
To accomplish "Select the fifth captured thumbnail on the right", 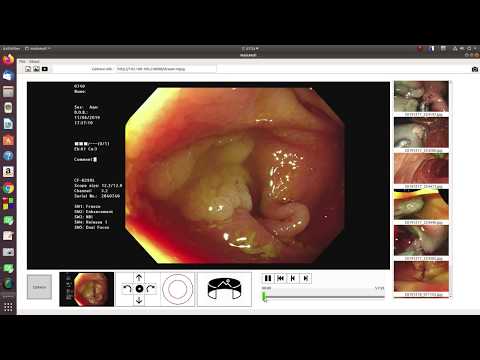I will click(x=421, y=240).
